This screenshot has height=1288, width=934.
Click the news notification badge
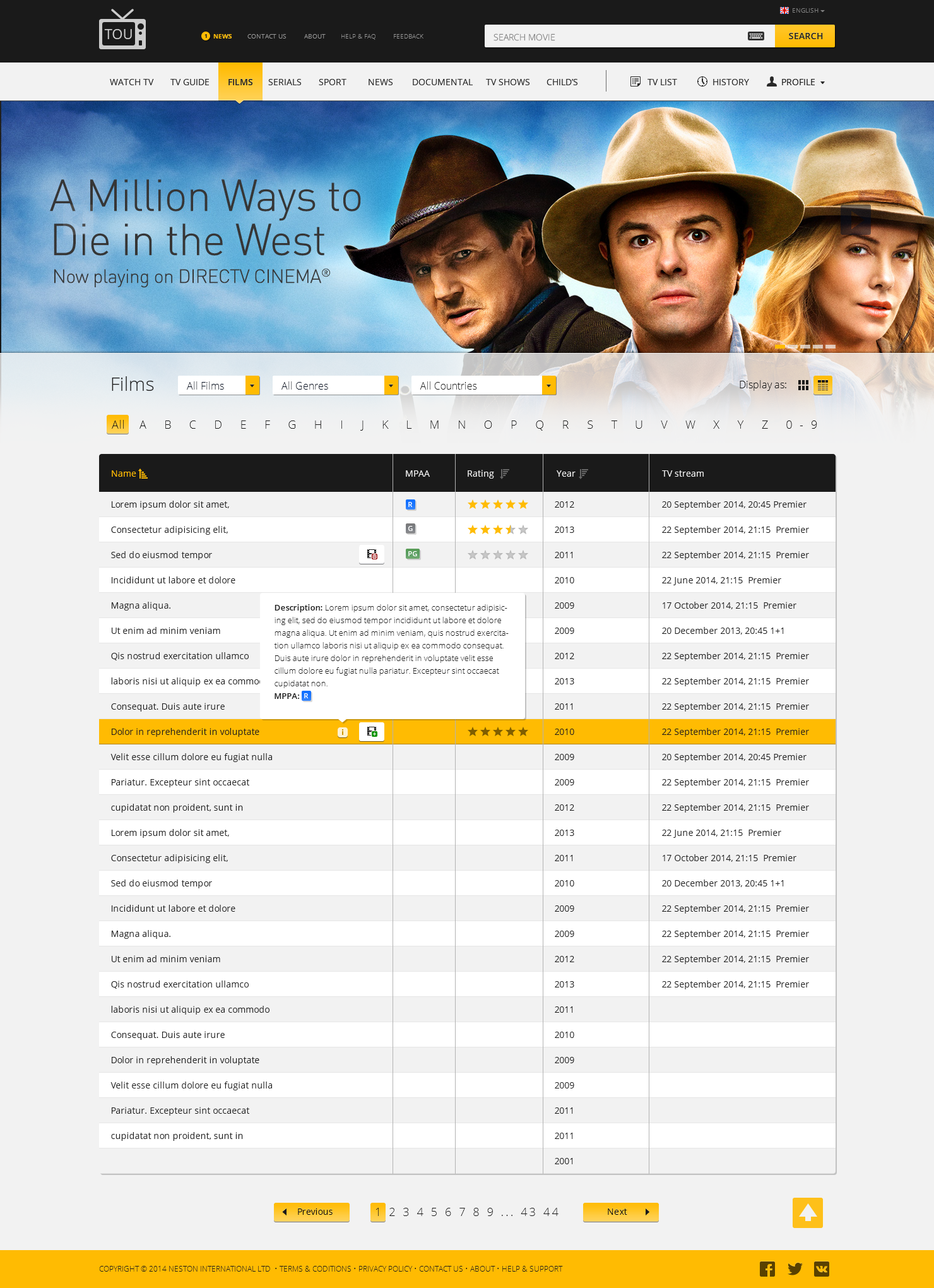[206, 36]
